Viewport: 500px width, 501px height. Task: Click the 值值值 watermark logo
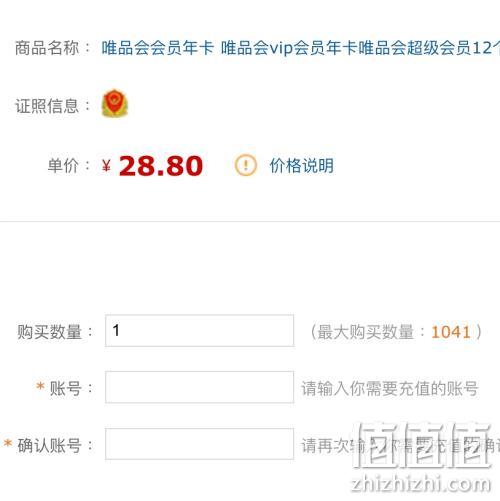(x=423, y=445)
